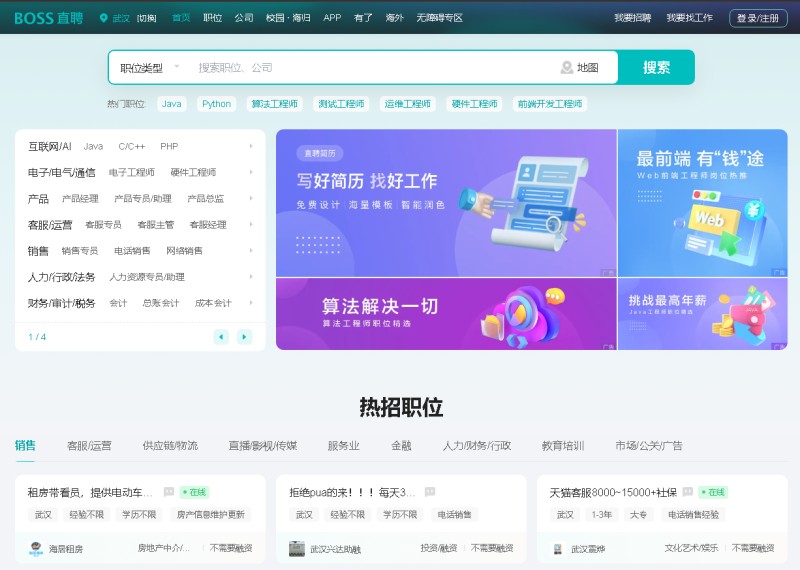Select the 人力/财务/行政 hot jobs tab
800x570 pixels.
[477, 445]
